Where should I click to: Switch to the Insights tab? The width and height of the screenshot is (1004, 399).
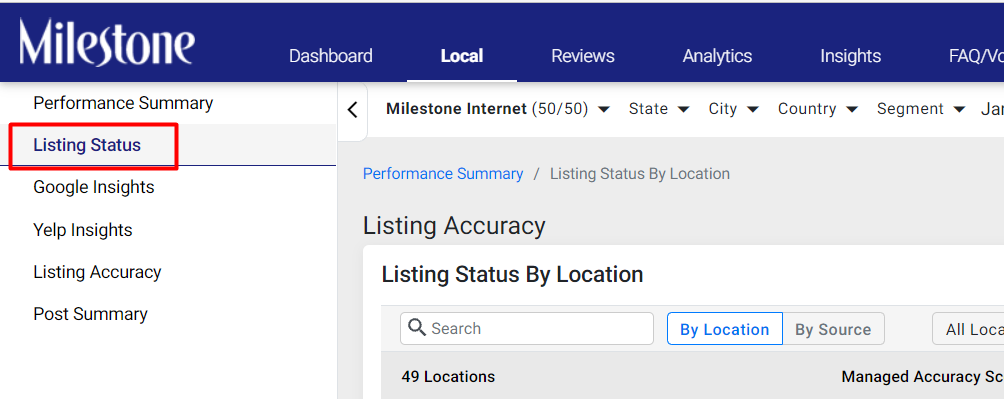(850, 56)
